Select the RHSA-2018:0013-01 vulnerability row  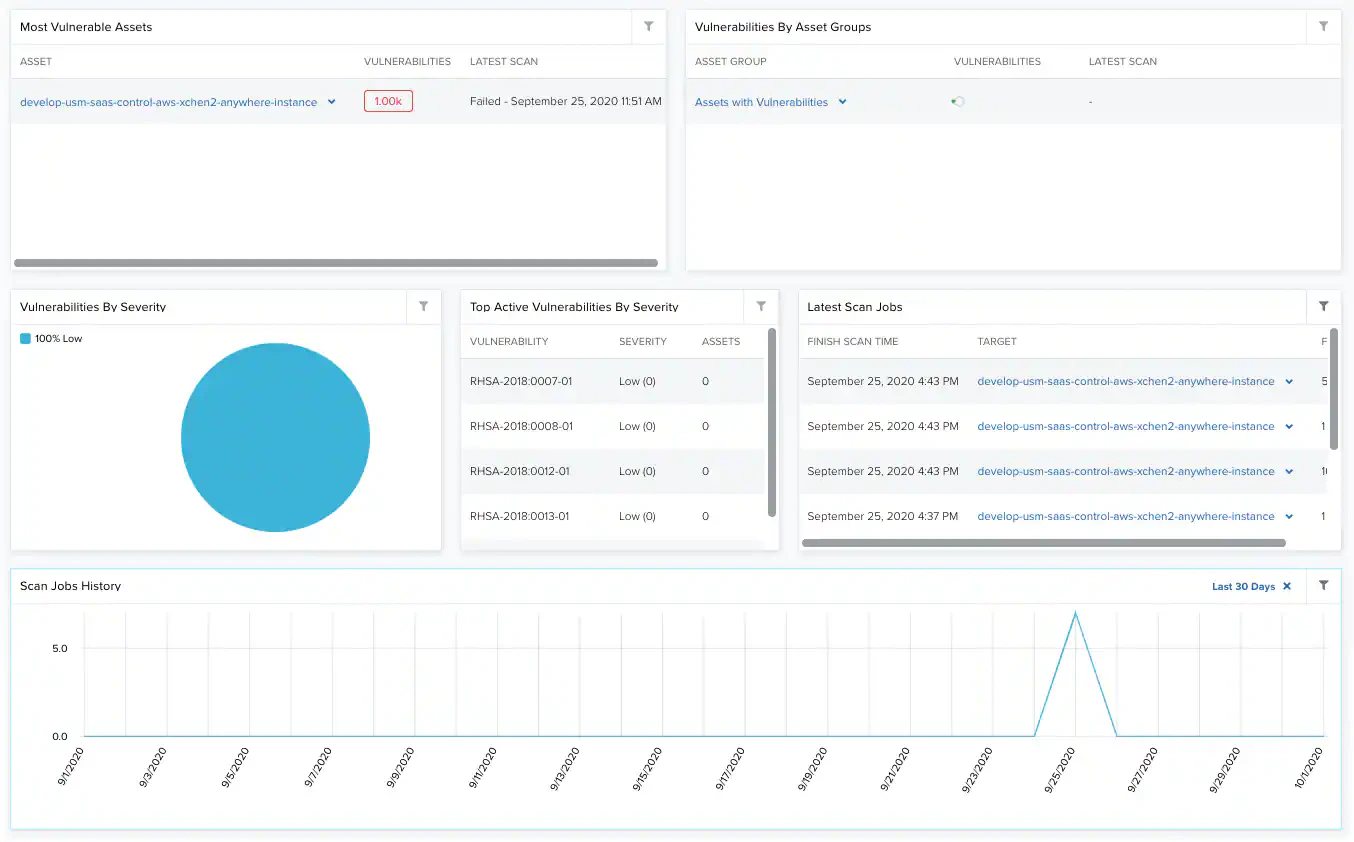(x=612, y=516)
